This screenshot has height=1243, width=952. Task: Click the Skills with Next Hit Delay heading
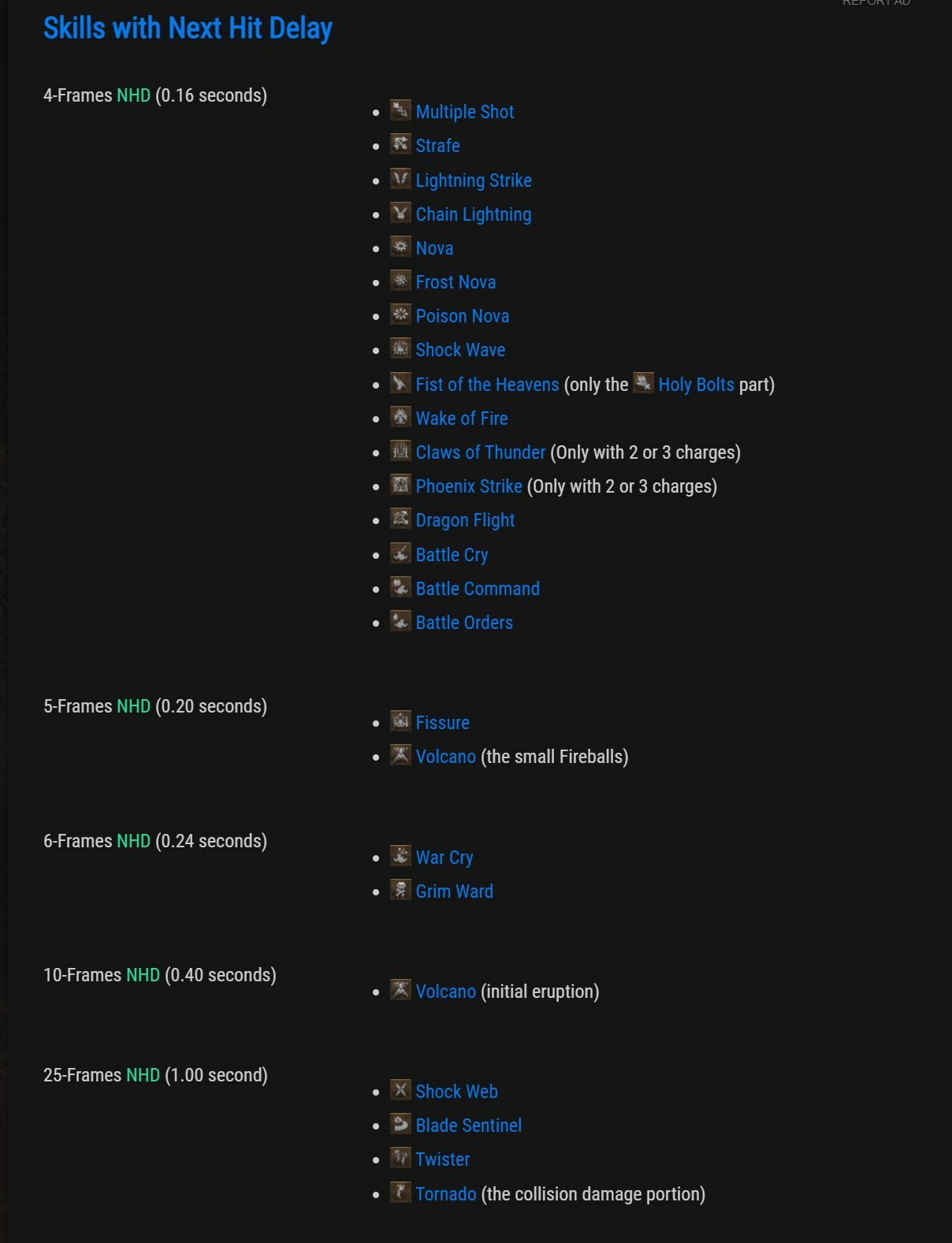click(188, 28)
